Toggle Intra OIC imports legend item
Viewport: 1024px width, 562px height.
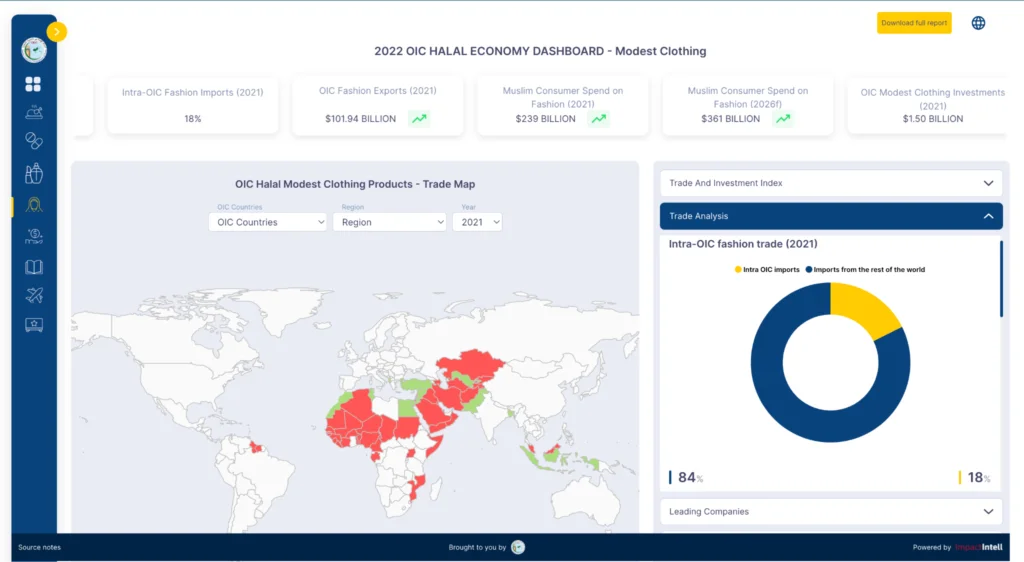tap(767, 270)
